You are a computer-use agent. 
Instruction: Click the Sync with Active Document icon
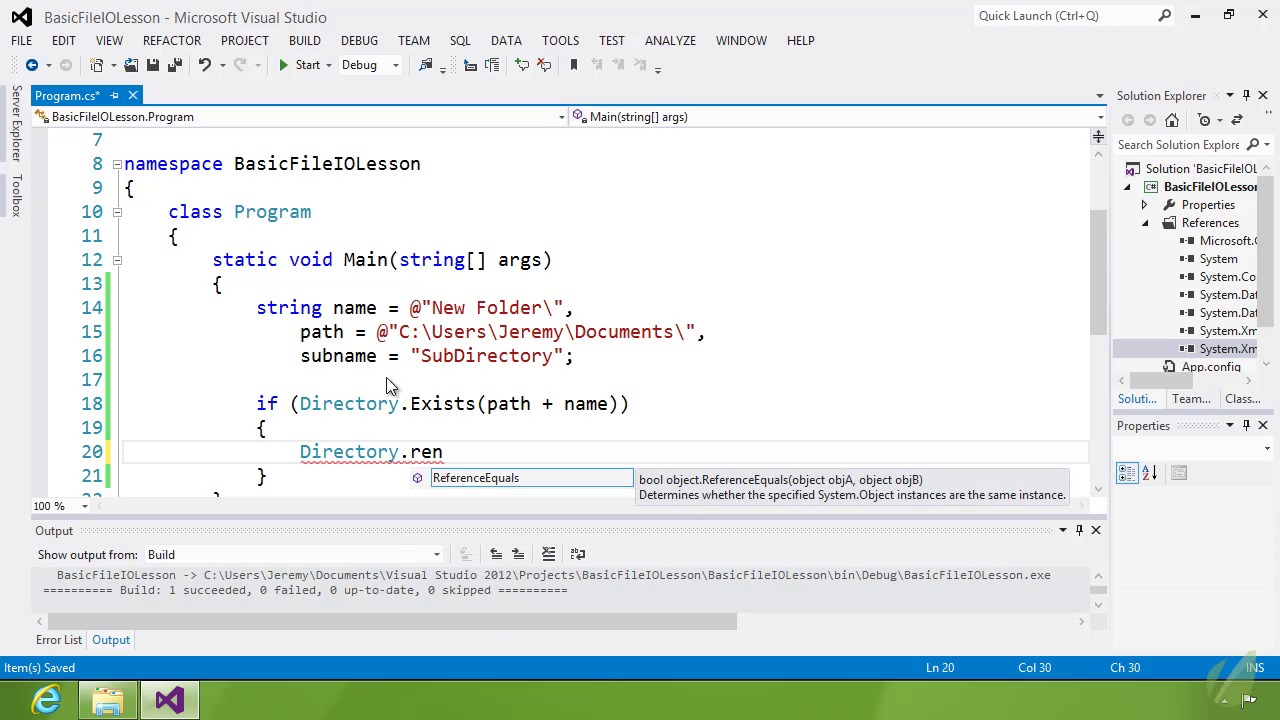tap(1237, 120)
